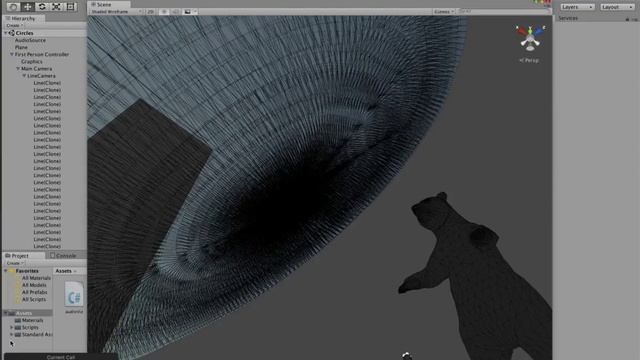Collapse the Favorites group

[5, 271]
